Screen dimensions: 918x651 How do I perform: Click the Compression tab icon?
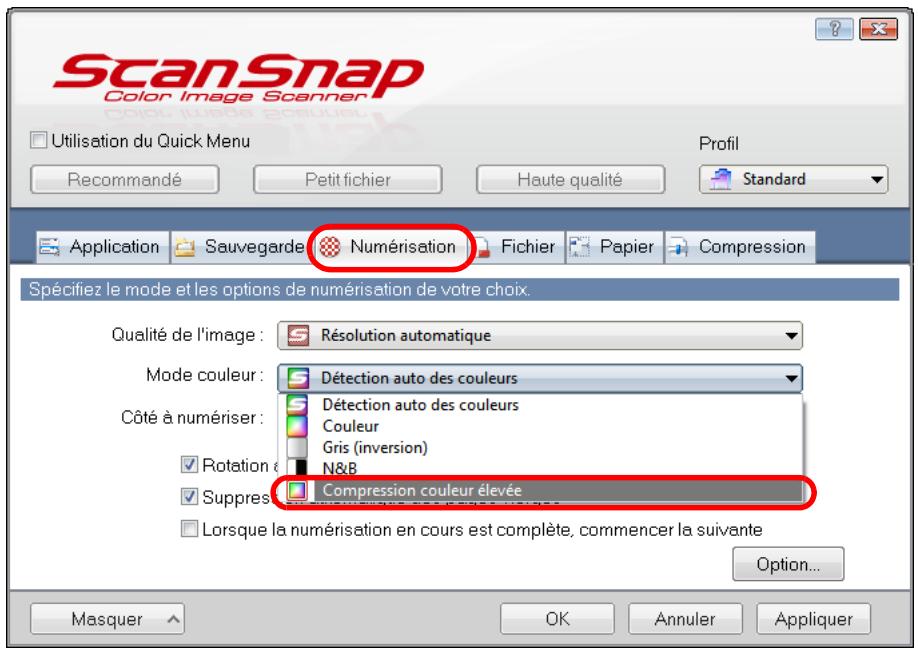679,247
